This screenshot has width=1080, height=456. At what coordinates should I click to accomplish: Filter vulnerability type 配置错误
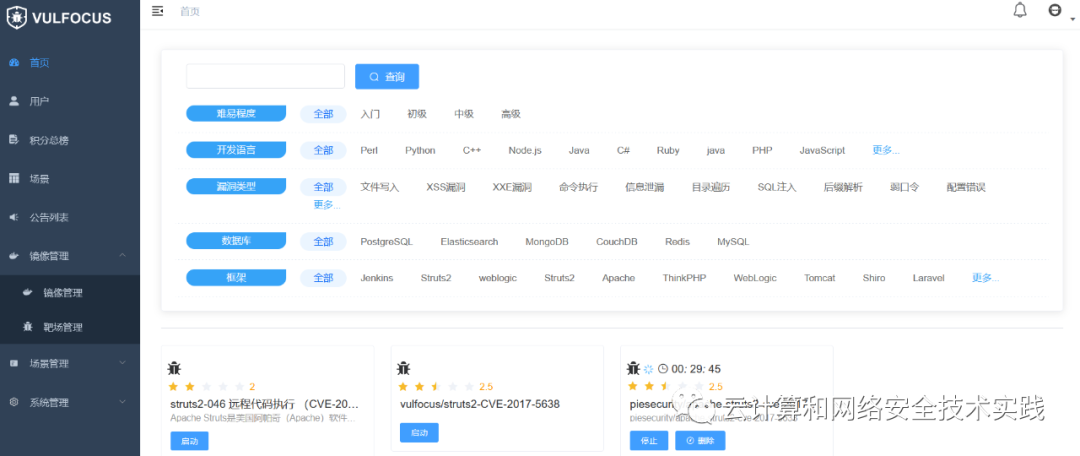coord(966,187)
